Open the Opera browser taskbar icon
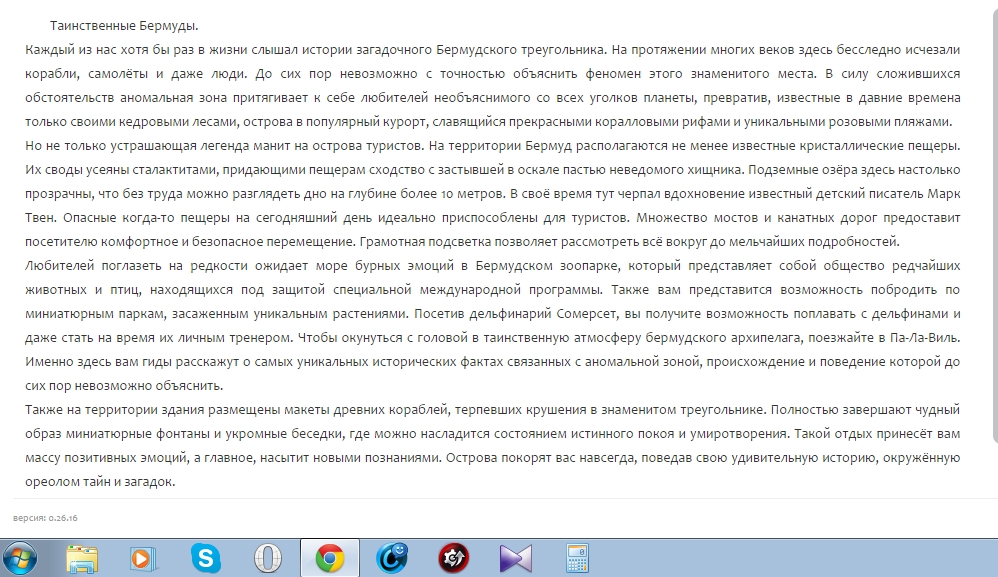 (x=268, y=559)
